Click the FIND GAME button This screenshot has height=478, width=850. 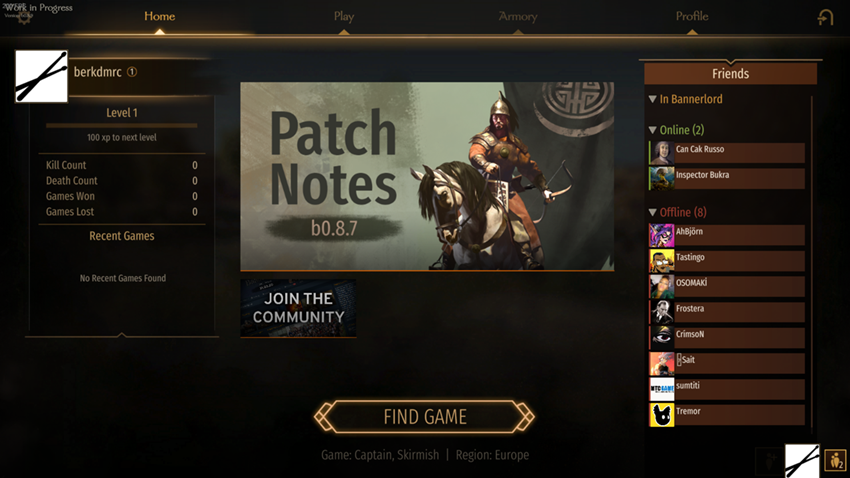[x=424, y=417]
